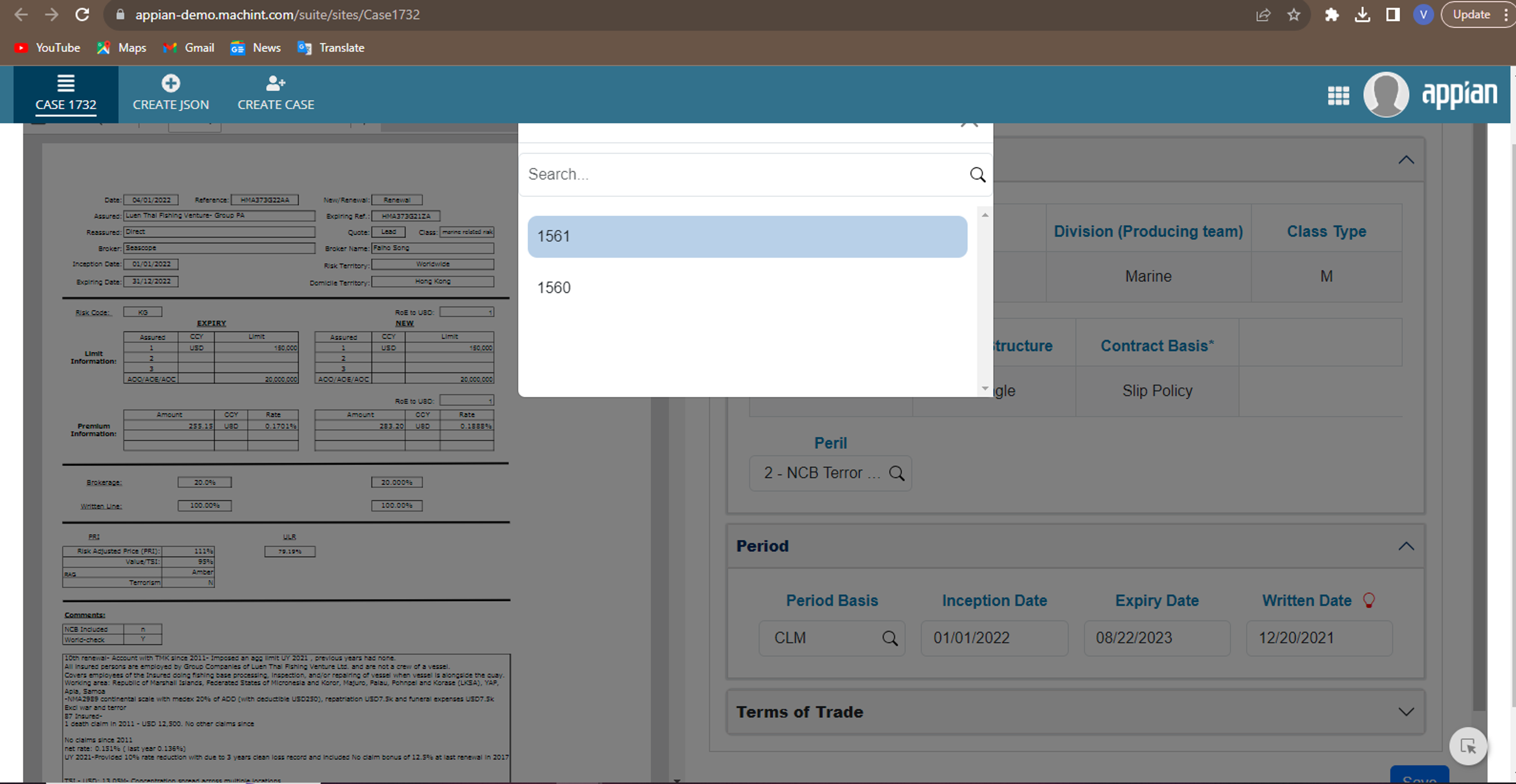Screen dimensions: 1516x784
Task: Open the user profile avatar in Appian header
Action: click(x=1386, y=94)
